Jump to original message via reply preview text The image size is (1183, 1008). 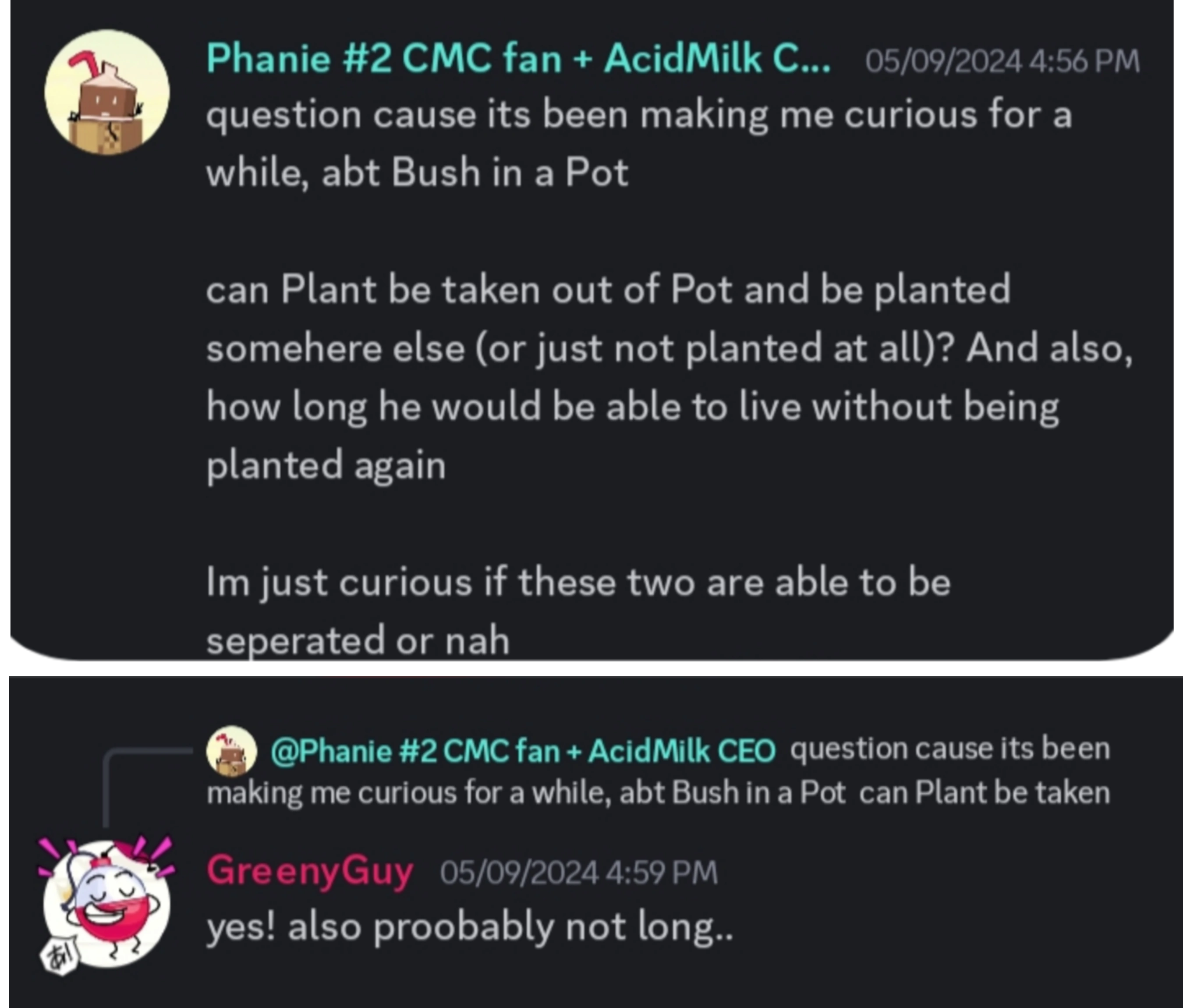click(657, 793)
